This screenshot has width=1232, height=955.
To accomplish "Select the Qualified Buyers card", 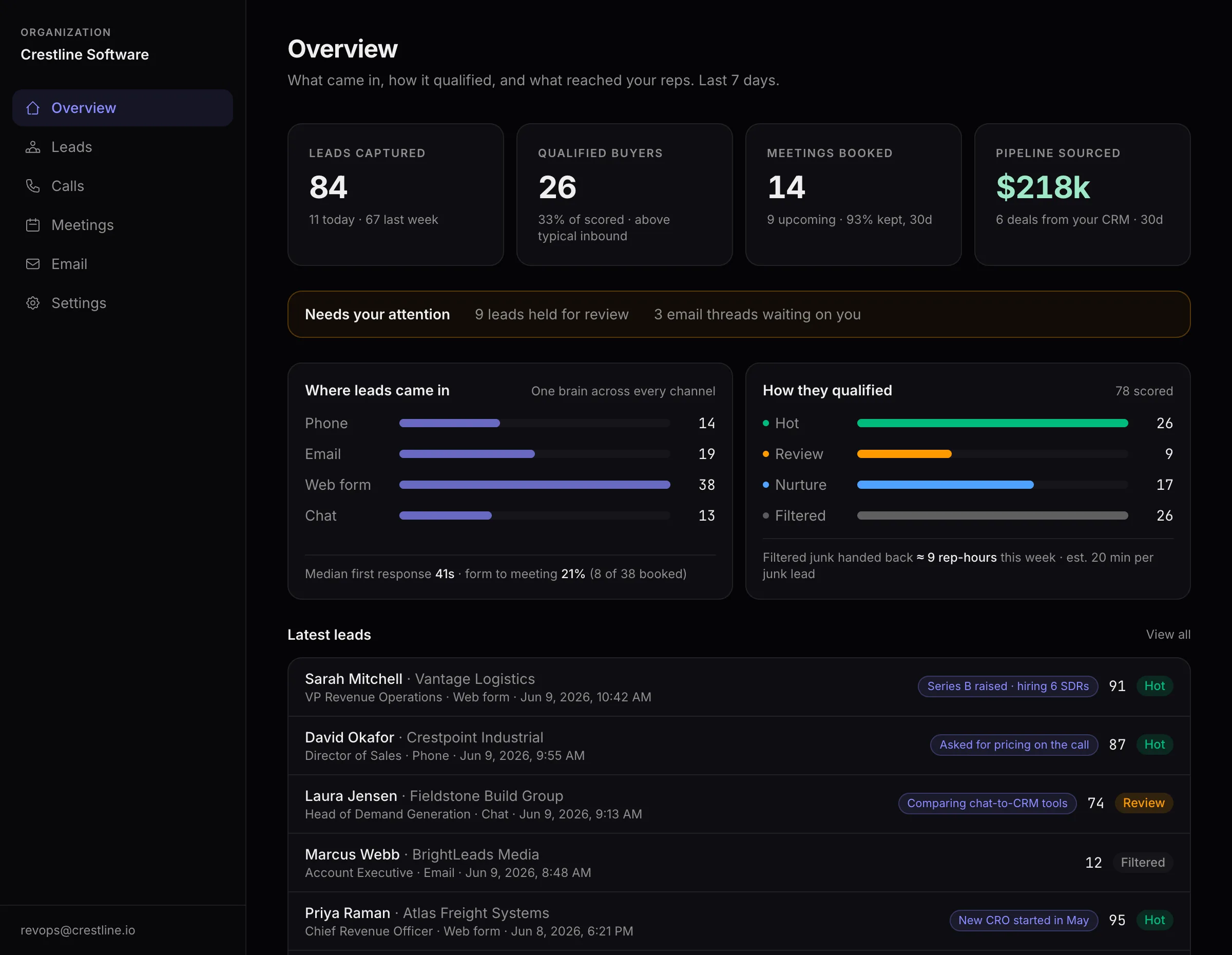I will coord(624,195).
